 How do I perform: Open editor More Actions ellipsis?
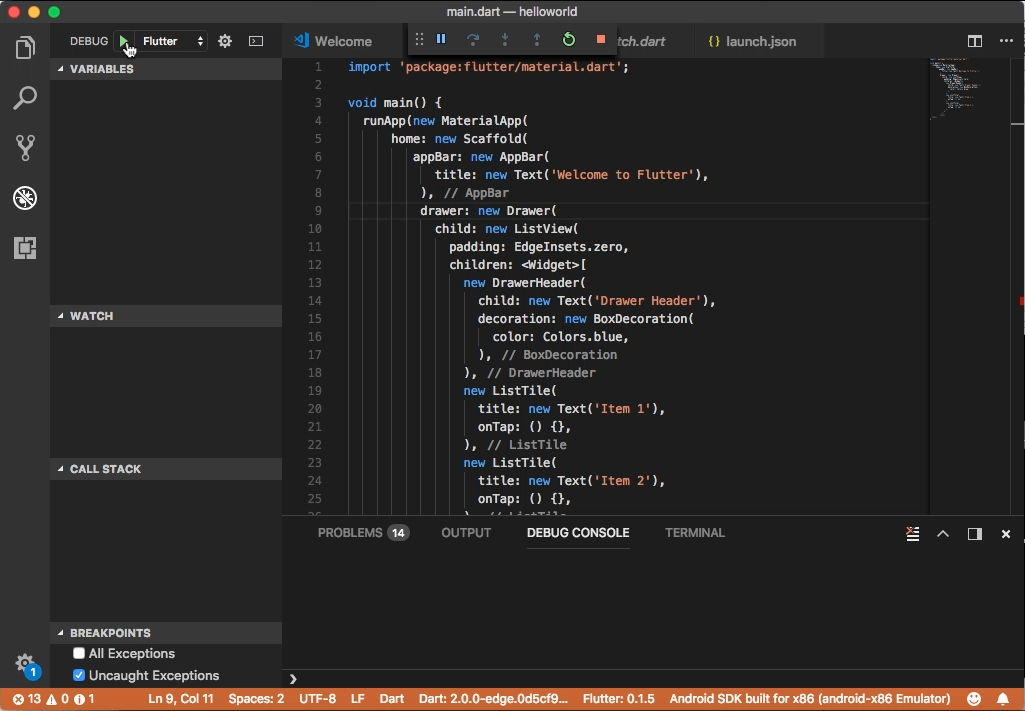pyautogui.click(x=1006, y=41)
